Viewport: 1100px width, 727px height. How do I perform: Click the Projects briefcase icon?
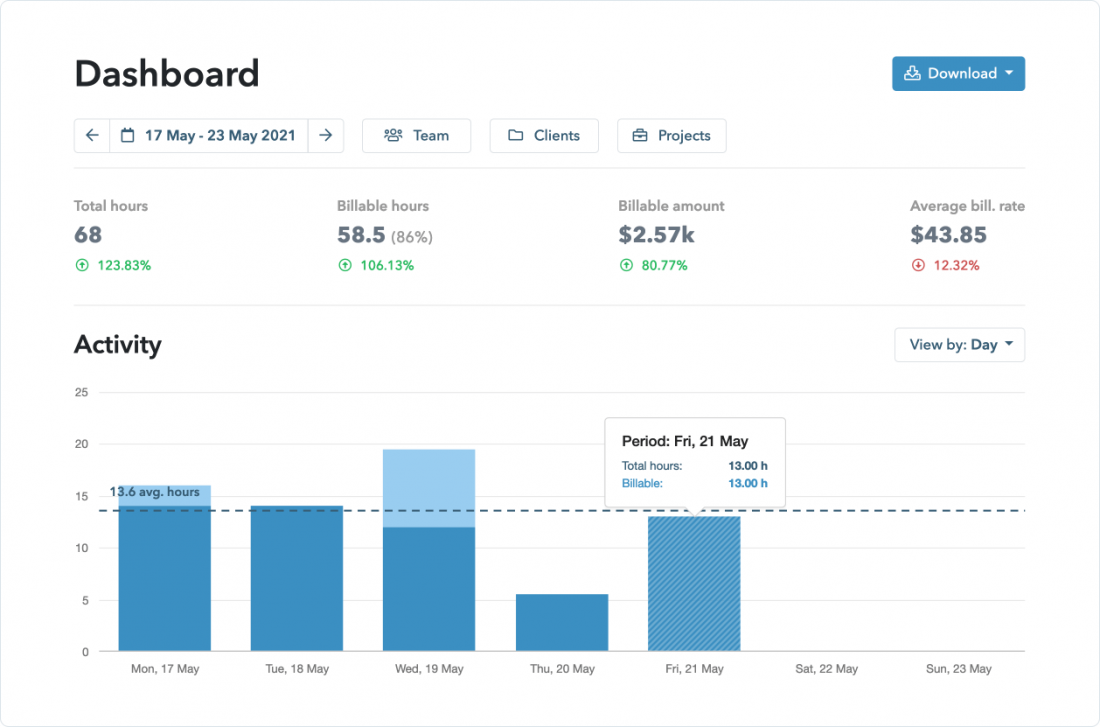point(638,135)
